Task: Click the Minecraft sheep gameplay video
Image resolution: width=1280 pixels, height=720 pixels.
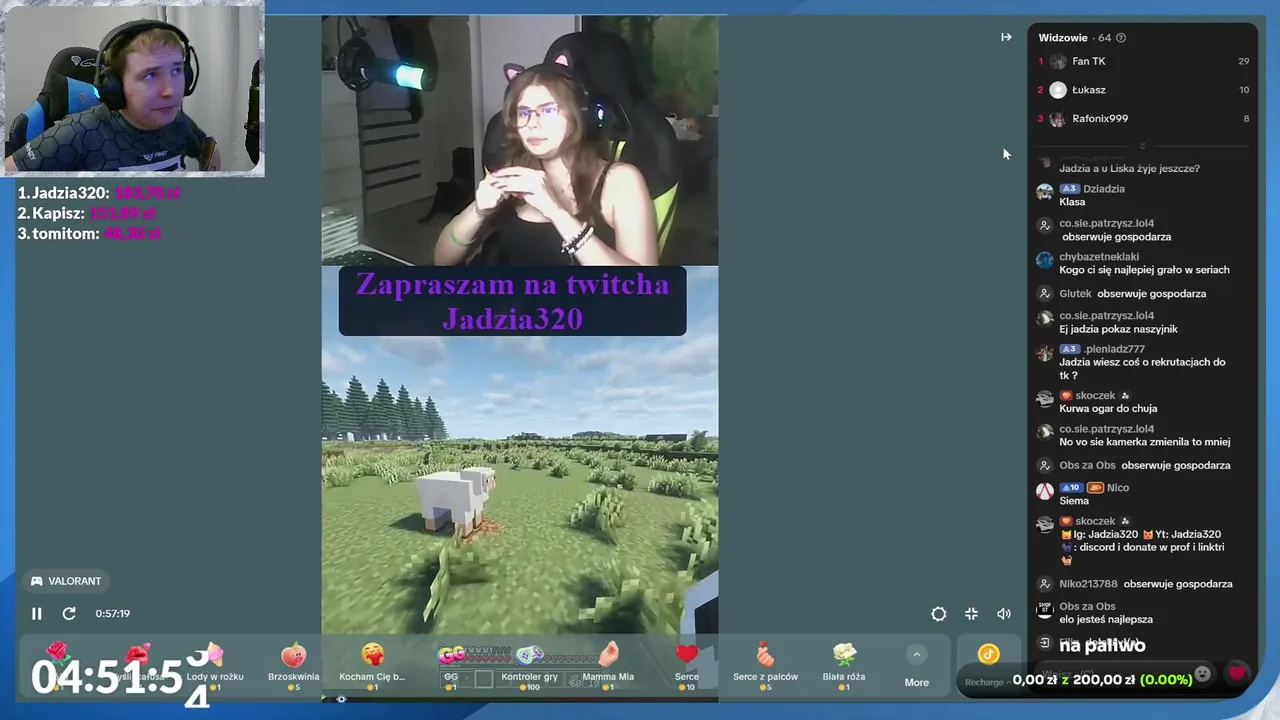Action: click(x=519, y=485)
